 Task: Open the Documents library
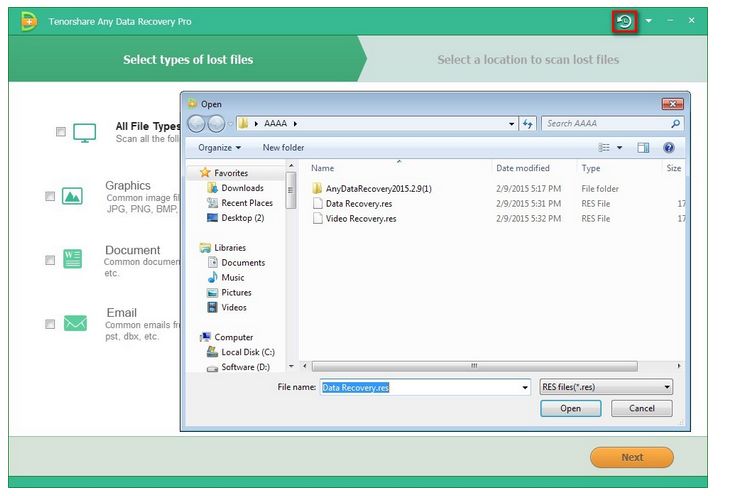tap(237, 262)
